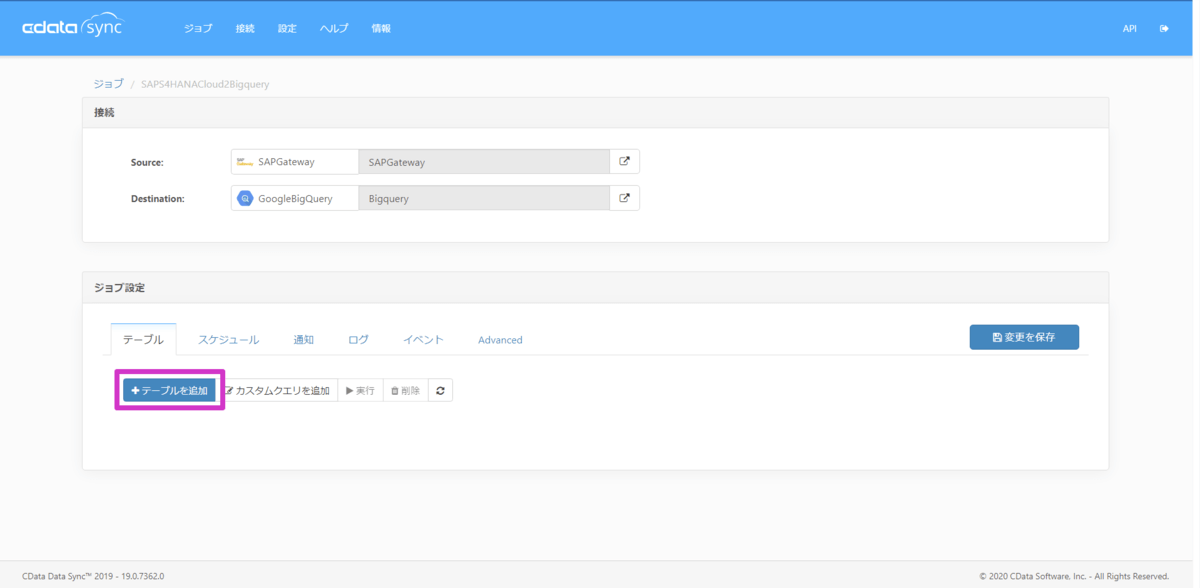This screenshot has height=588, width=1200.
Task: Open the 設定 menu in top navigation
Action: (287, 28)
